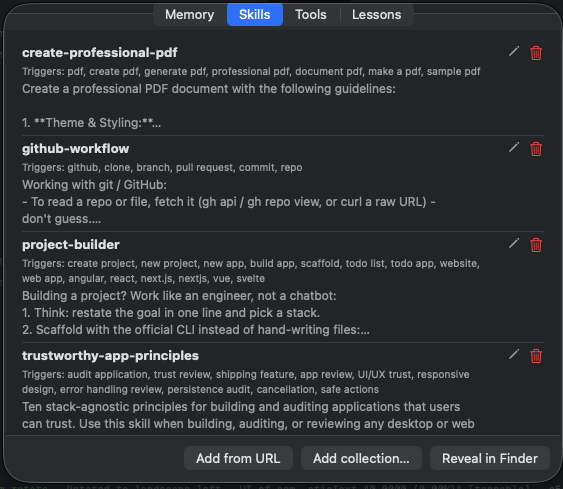Switch to the Memory tab
The image size is (563, 489).
(190, 15)
